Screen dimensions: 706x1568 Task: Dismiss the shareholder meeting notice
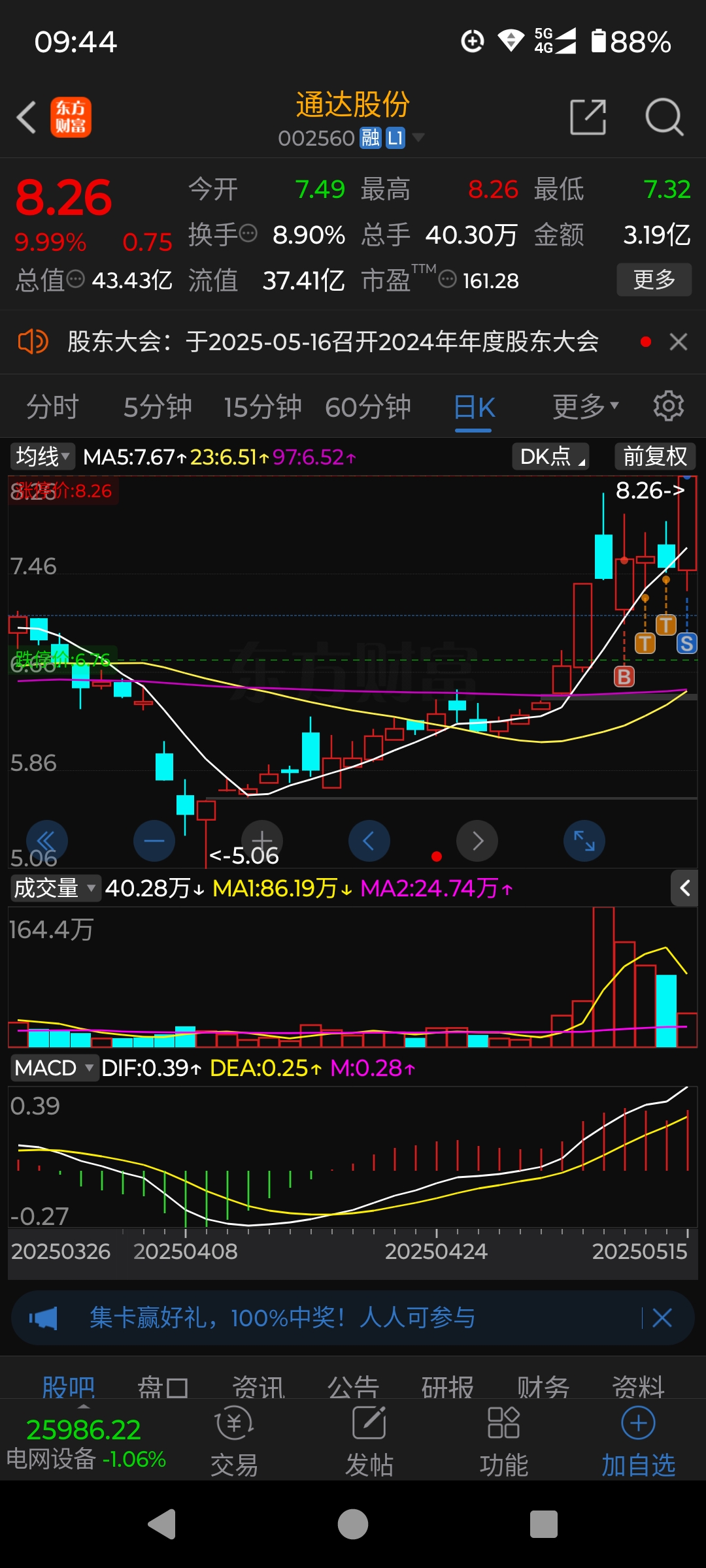pos(679,342)
